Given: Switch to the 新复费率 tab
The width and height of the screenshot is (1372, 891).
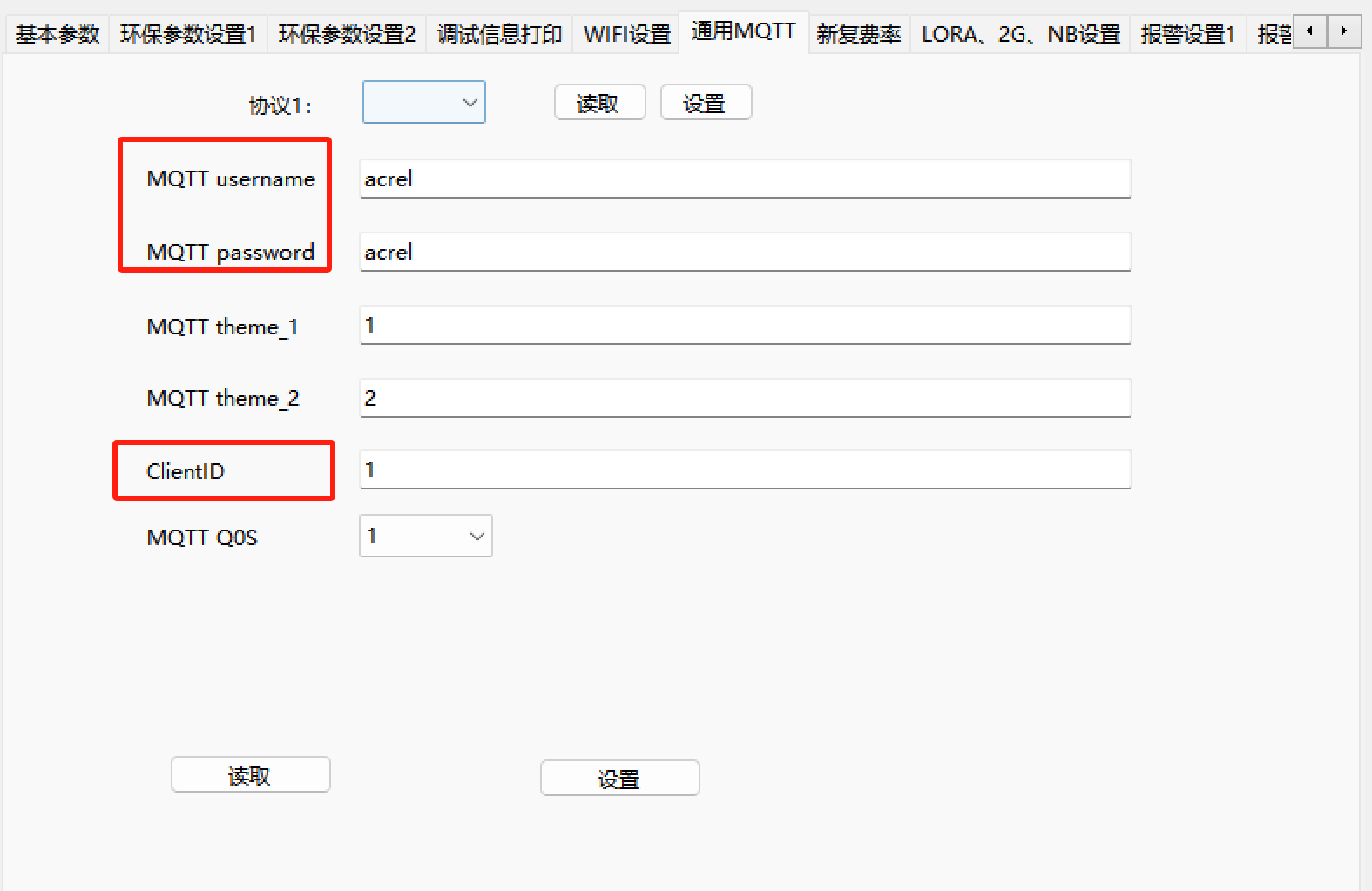Looking at the screenshot, I should tap(858, 34).
